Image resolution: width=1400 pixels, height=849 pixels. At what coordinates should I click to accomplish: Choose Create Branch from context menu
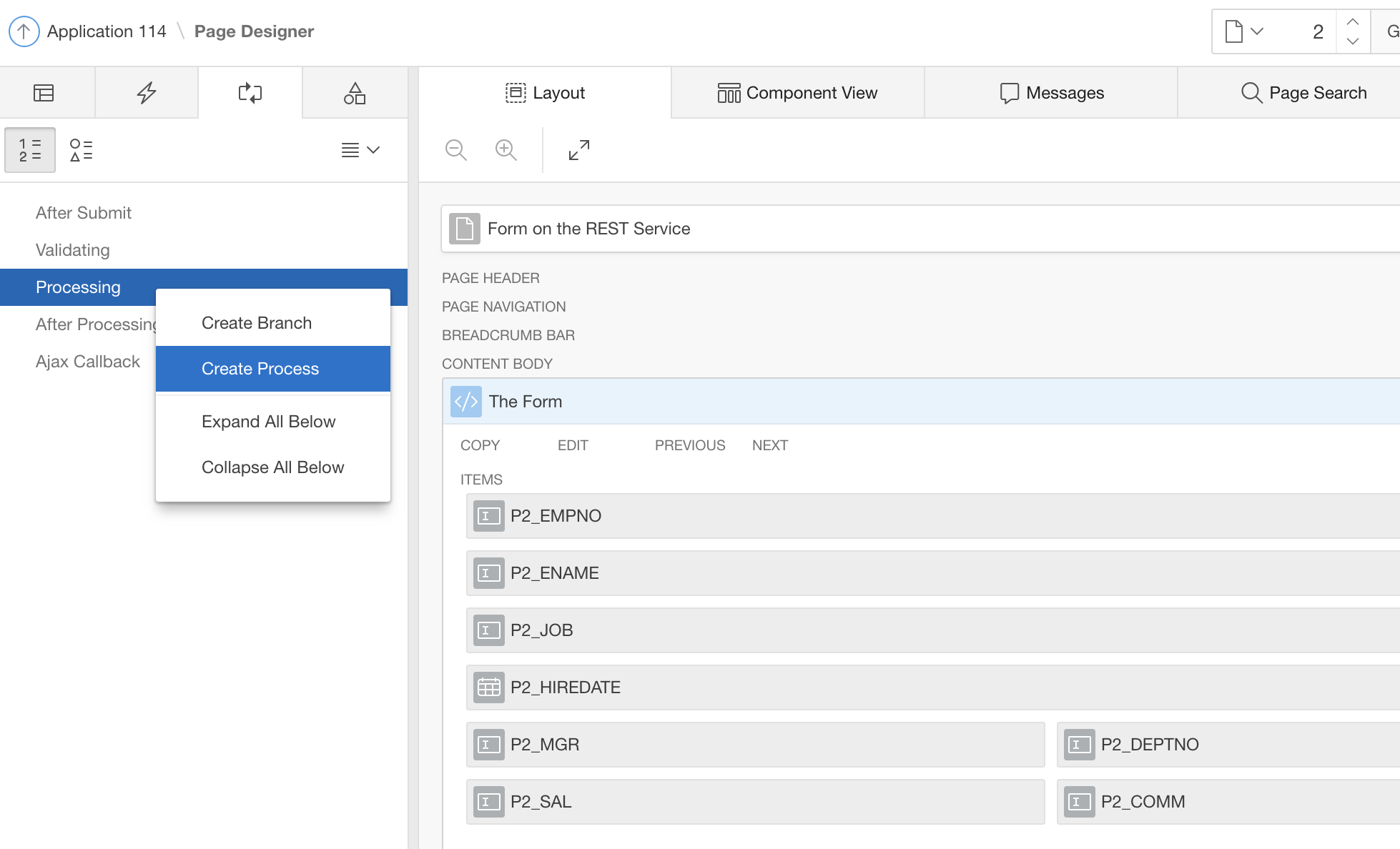(257, 323)
